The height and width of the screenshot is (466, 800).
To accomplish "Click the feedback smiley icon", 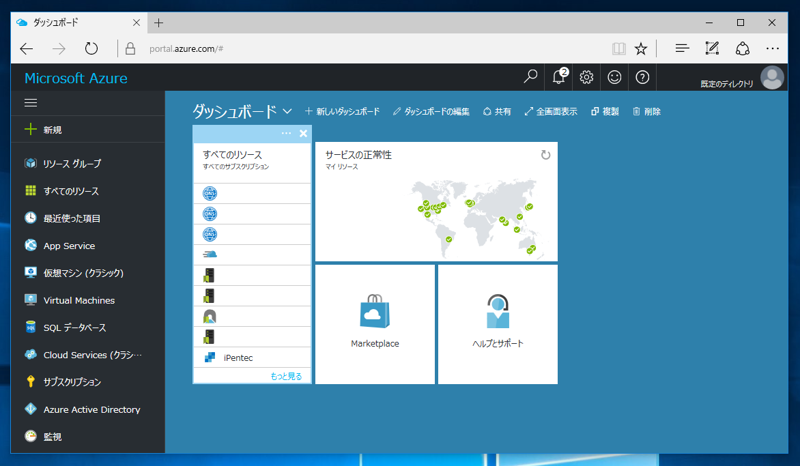I will point(614,77).
